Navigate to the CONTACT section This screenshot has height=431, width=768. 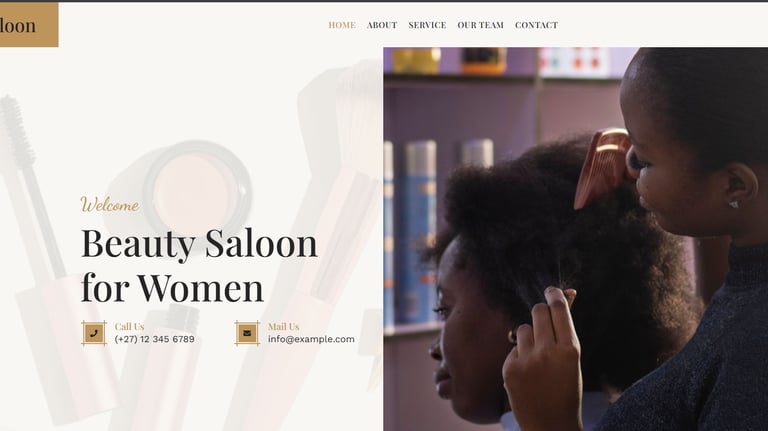point(536,25)
